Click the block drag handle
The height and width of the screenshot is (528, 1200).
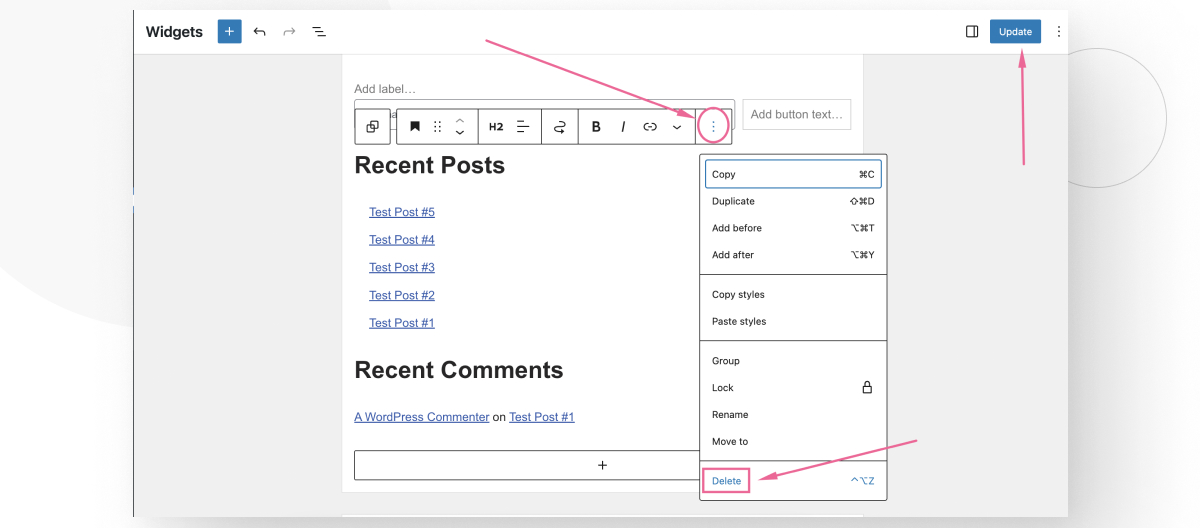[437, 127]
